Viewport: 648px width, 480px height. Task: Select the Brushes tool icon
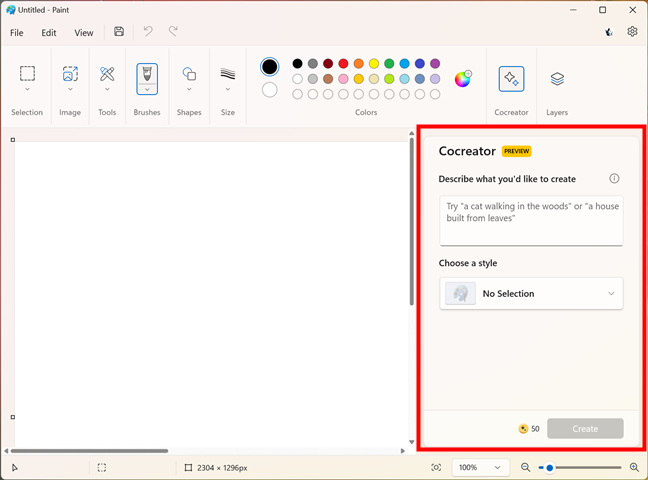pyautogui.click(x=147, y=74)
